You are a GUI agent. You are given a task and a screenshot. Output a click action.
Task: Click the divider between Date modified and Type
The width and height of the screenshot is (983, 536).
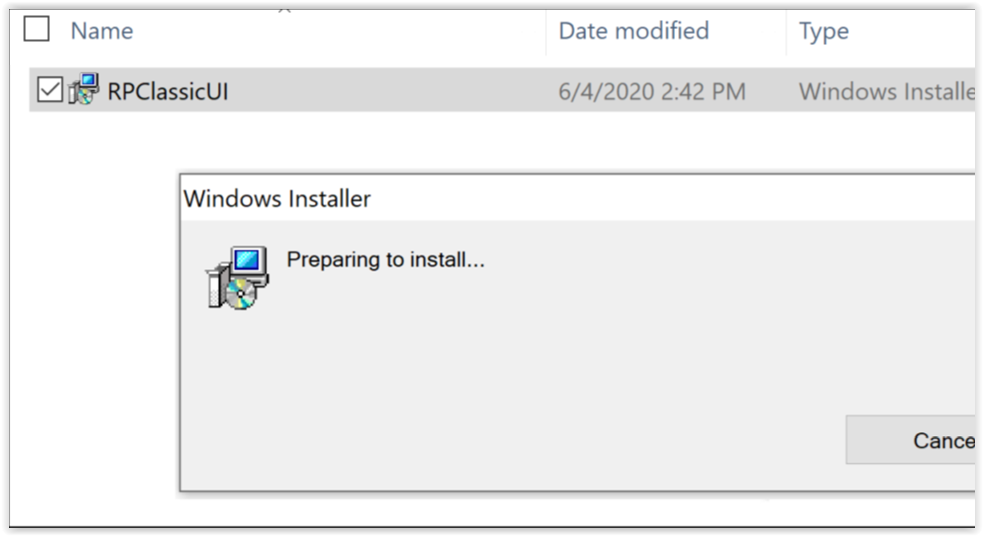click(x=787, y=31)
